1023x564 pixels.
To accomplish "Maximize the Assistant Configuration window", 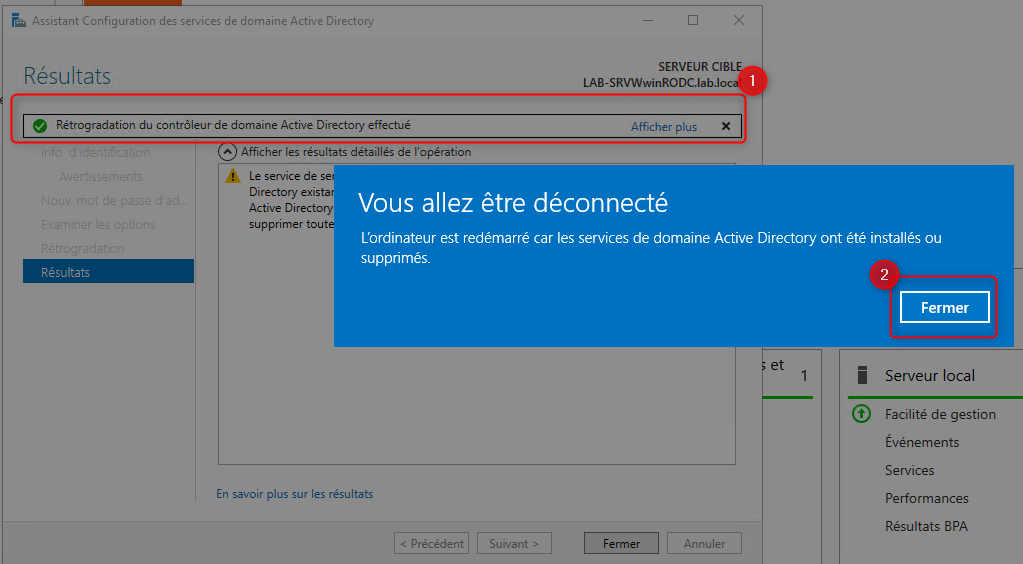I will (693, 20).
